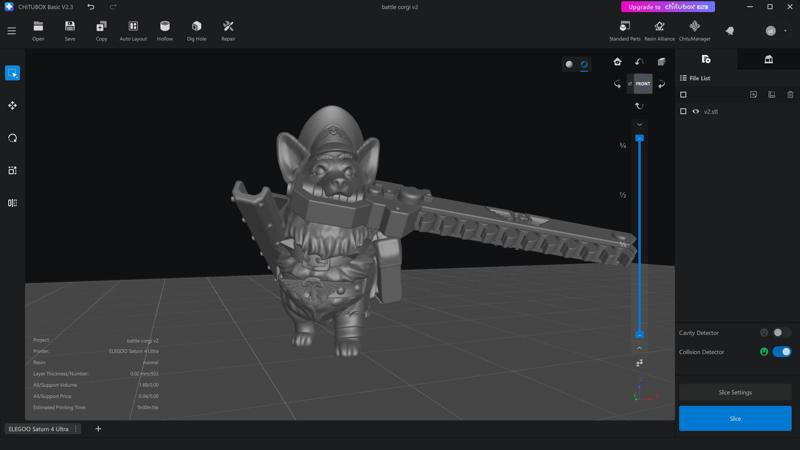Image resolution: width=800 pixels, height=450 pixels.
Task: Click down chevron above layer slider
Action: point(639,124)
